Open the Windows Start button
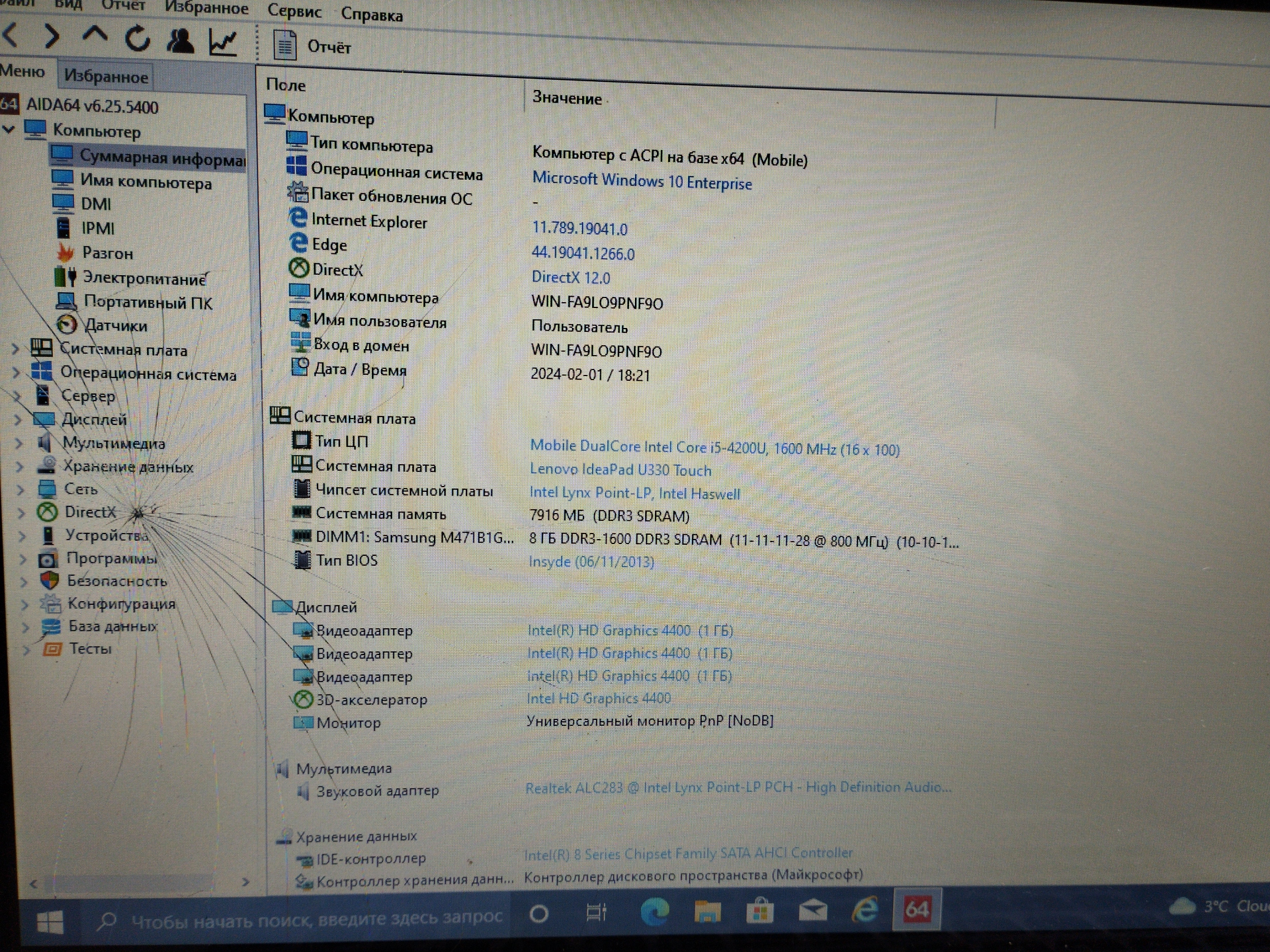This screenshot has width=1270, height=952. pyautogui.click(x=50, y=922)
